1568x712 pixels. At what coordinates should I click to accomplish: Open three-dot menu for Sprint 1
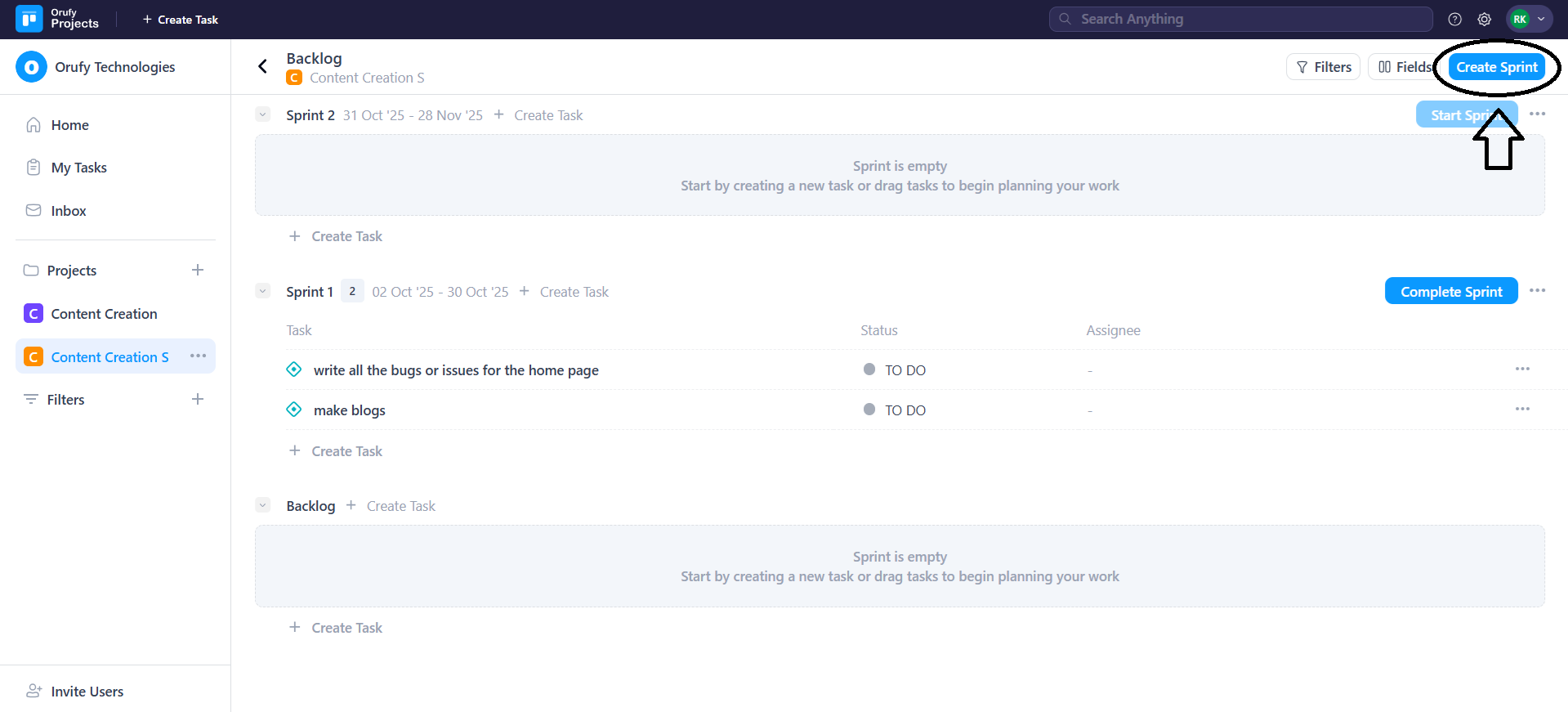coord(1537,291)
